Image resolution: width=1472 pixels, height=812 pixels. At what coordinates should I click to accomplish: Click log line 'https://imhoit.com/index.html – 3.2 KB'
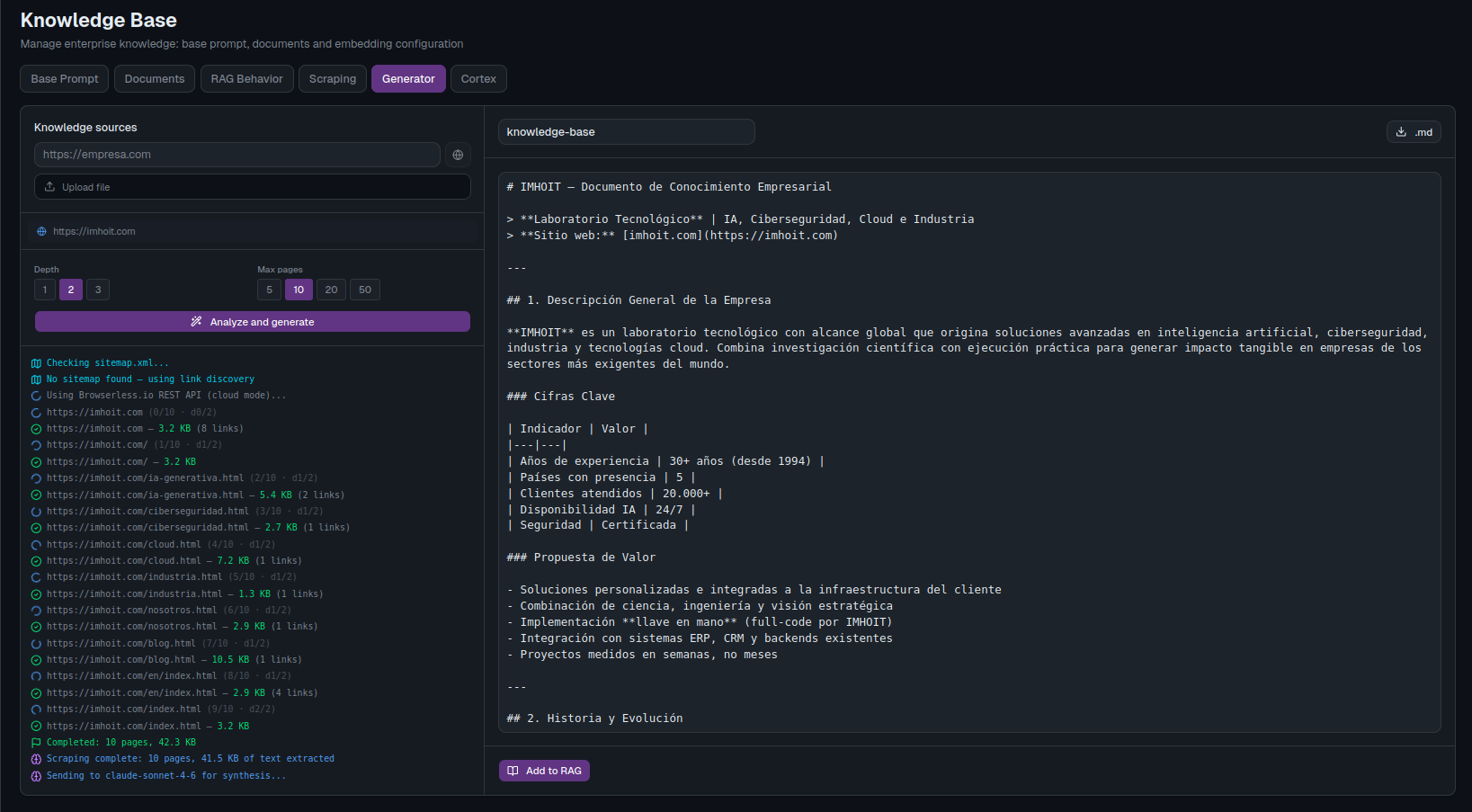(x=148, y=727)
